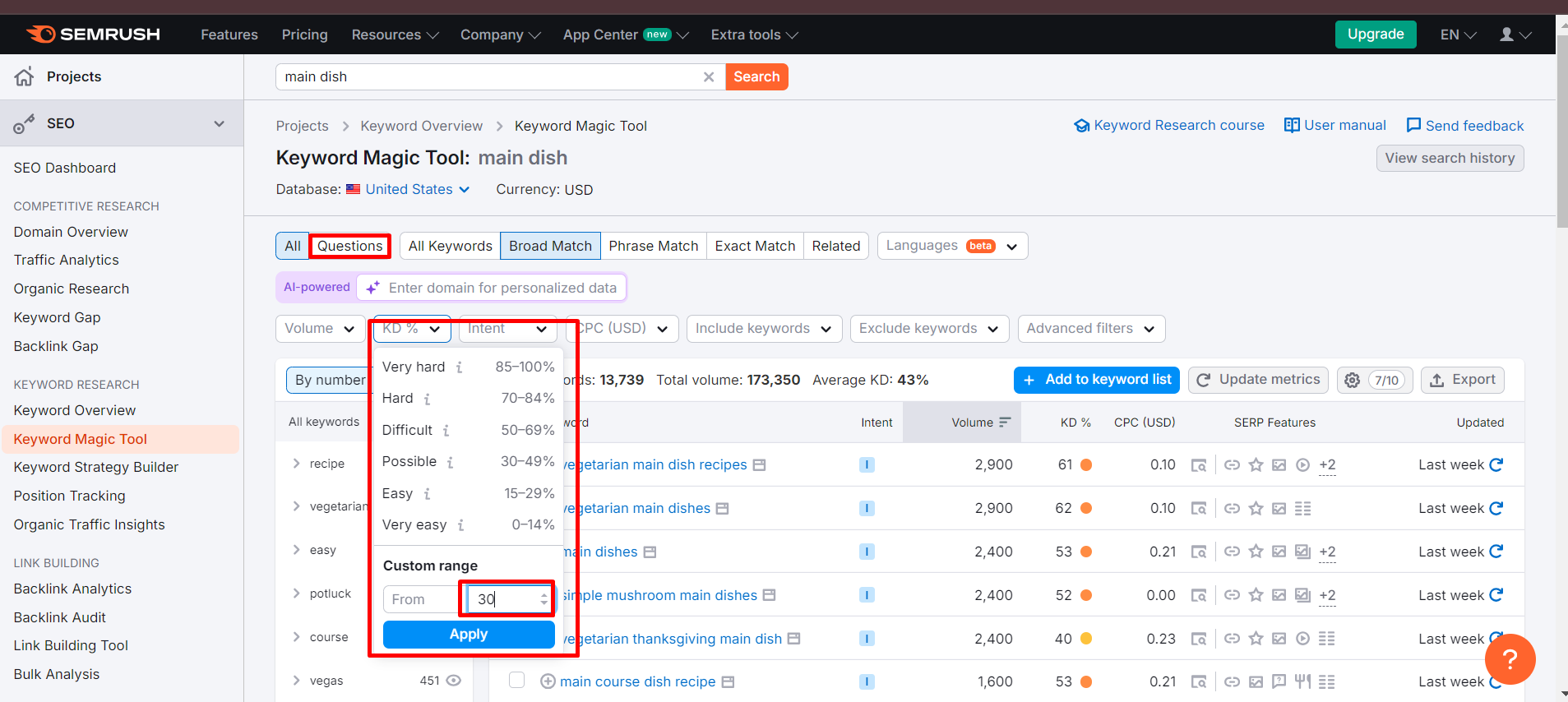The width and height of the screenshot is (1568, 702).
Task: Apply the custom KD range
Action: [x=469, y=635]
